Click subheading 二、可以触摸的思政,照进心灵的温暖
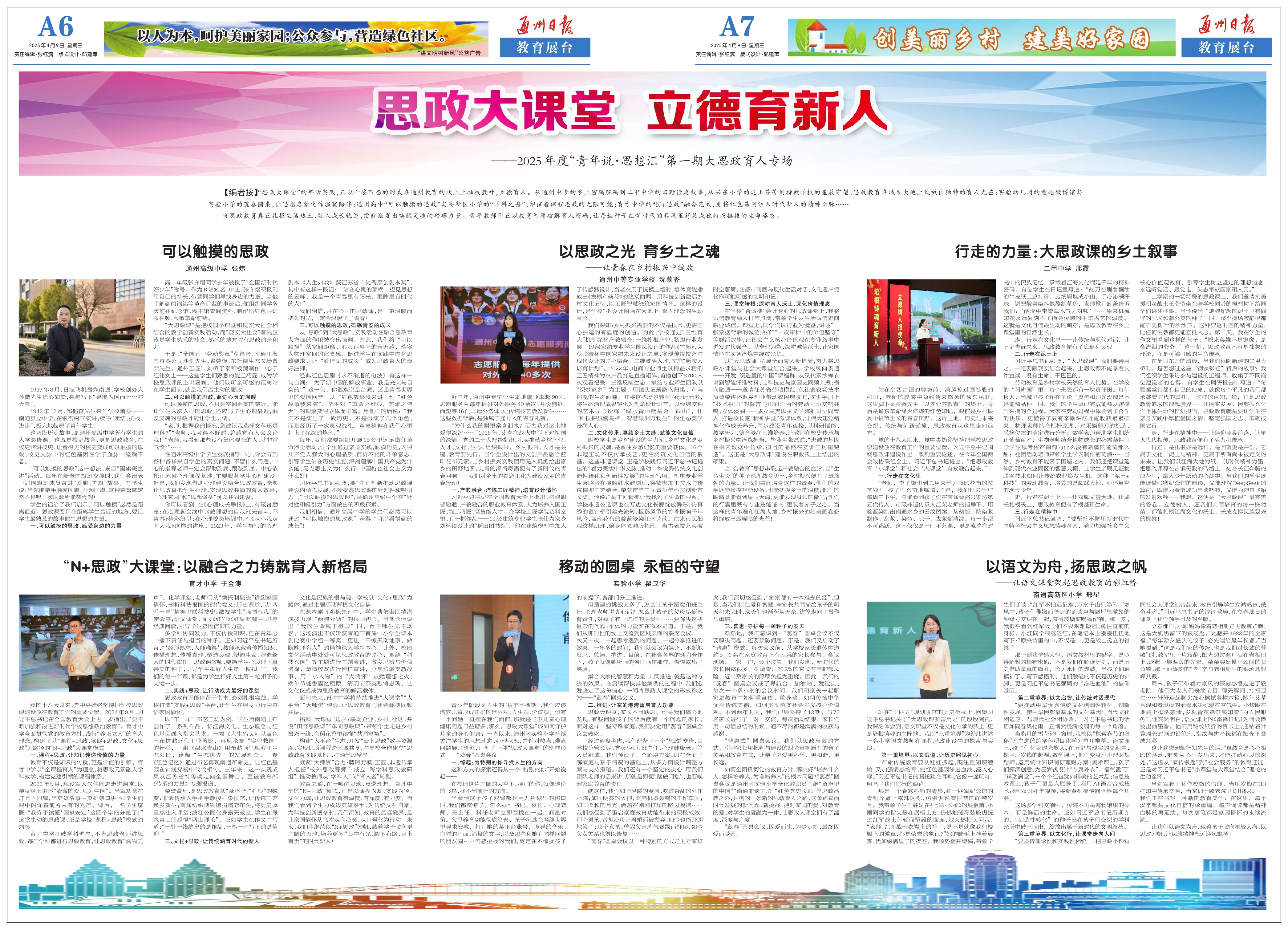This screenshot has width=1288, height=930. click(210, 396)
